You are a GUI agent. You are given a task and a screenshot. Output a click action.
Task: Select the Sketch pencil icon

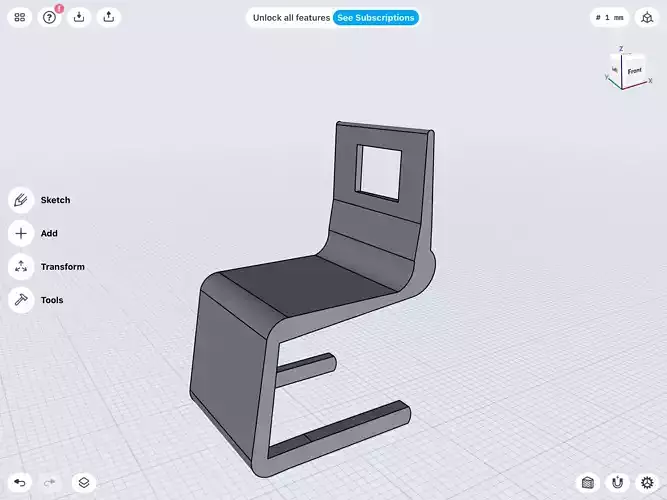[x=21, y=200]
